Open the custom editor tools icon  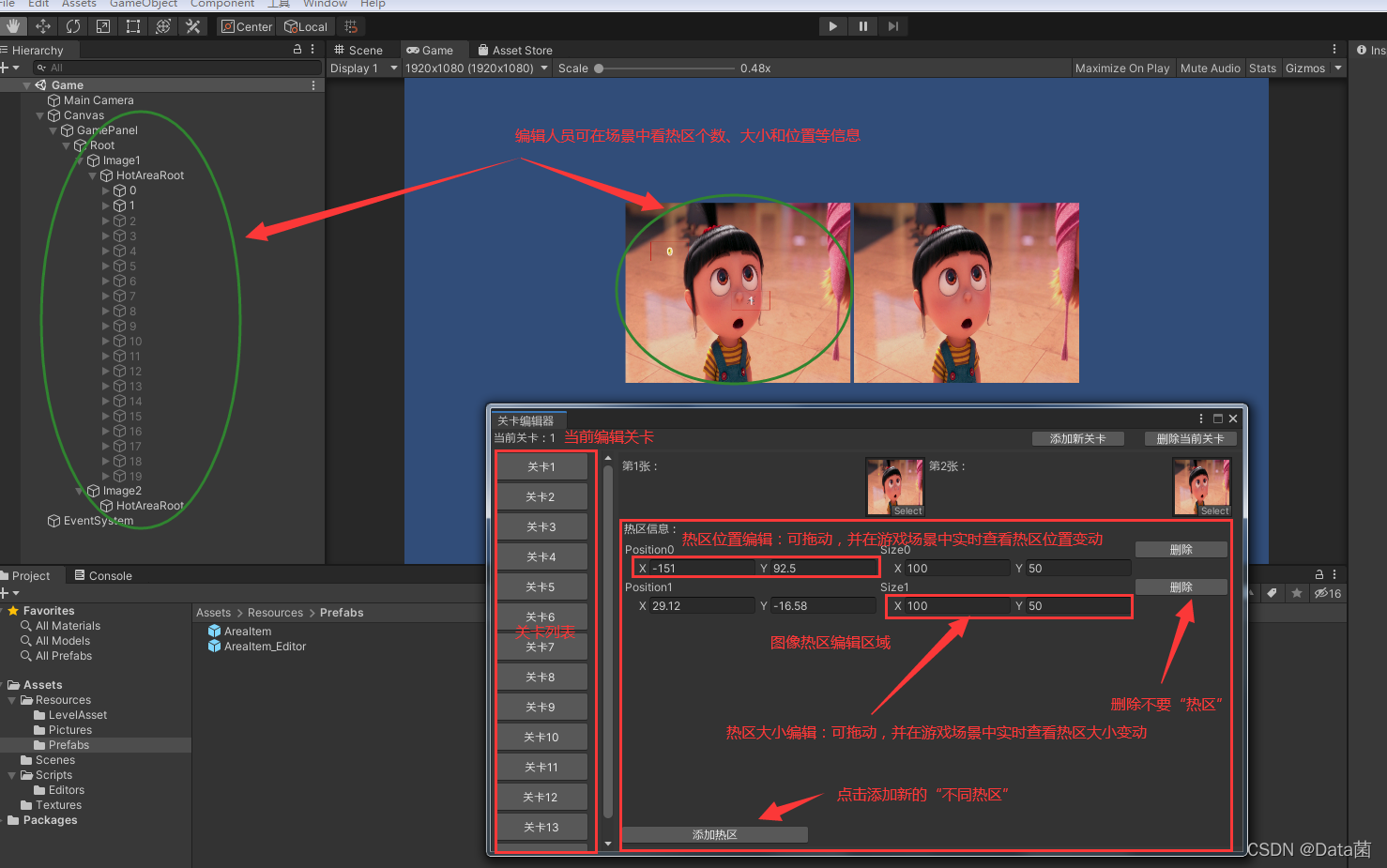click(193, 26)
